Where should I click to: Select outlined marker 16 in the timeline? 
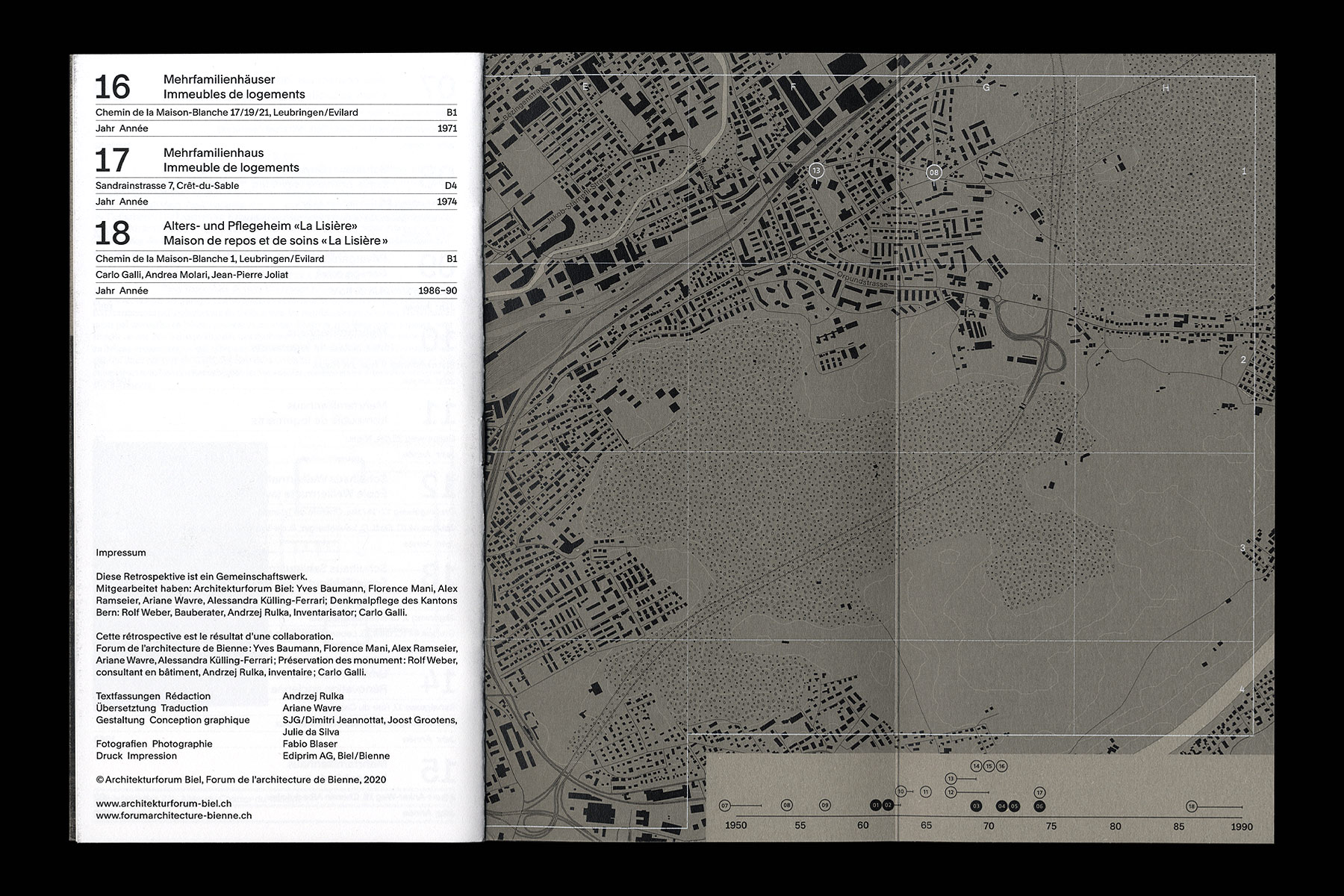click(x=1001, y=766)
